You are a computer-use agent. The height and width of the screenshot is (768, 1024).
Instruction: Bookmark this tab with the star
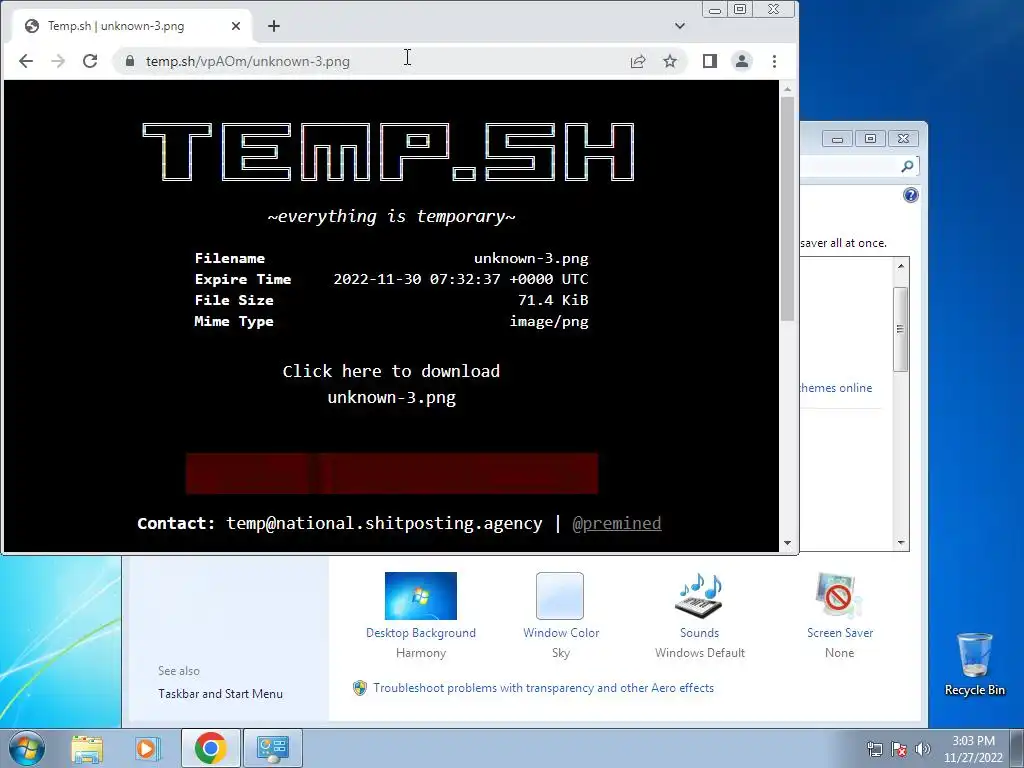670,61
